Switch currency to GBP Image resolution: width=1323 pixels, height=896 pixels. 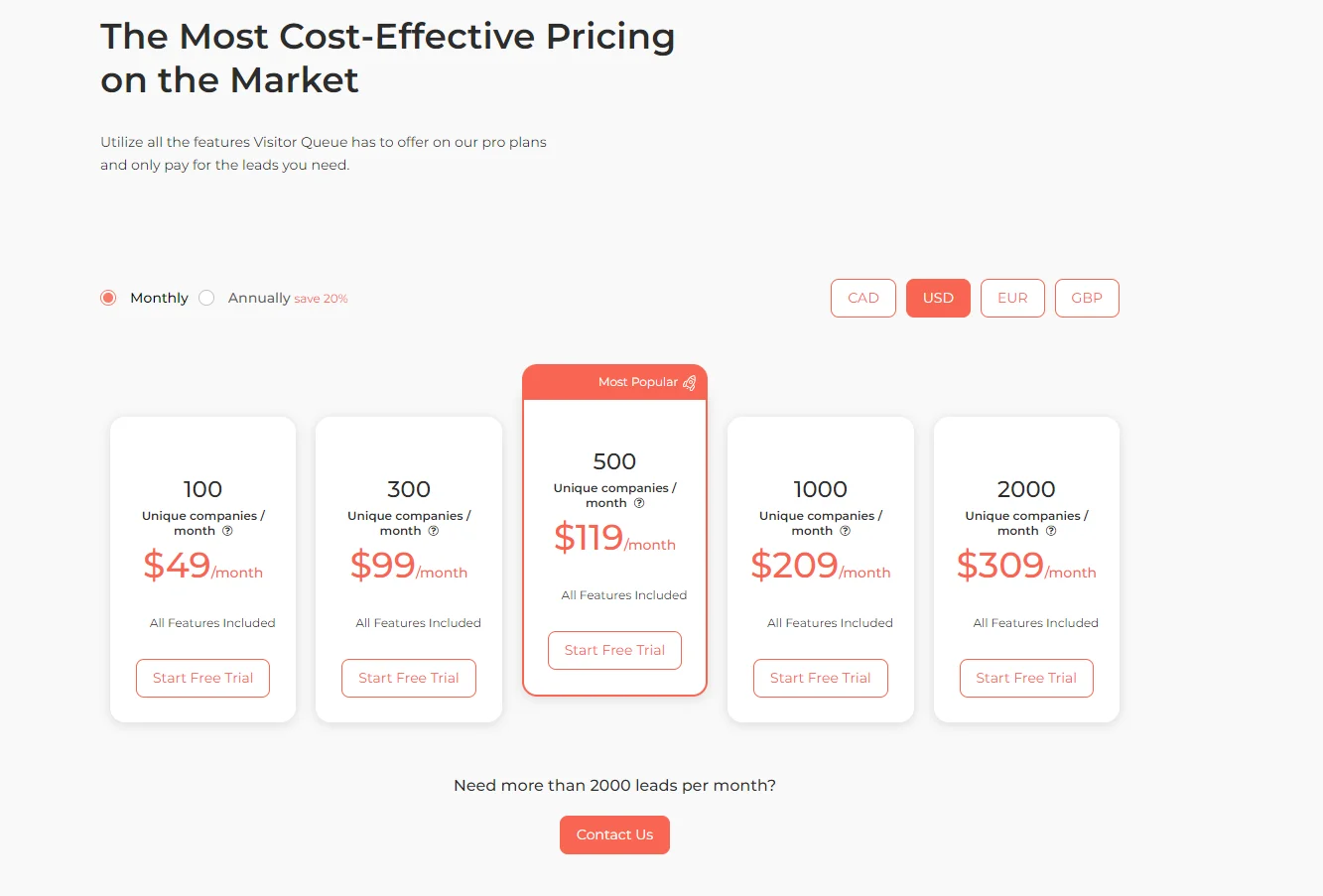(1087, 298)
